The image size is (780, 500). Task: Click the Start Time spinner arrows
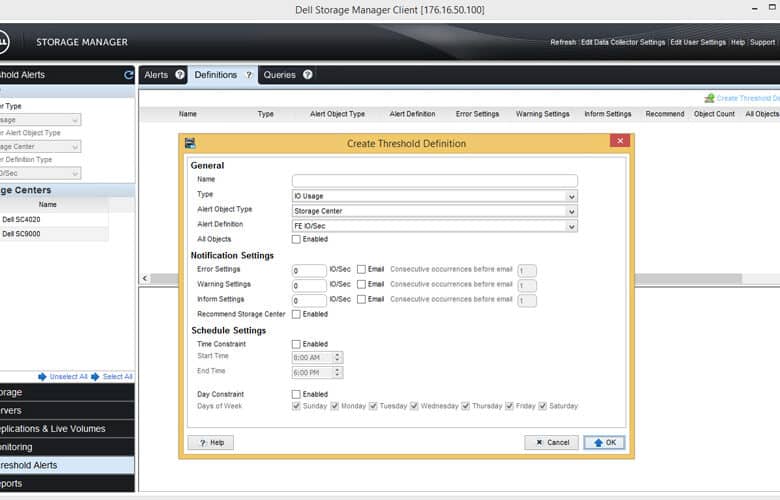(337, 357)
